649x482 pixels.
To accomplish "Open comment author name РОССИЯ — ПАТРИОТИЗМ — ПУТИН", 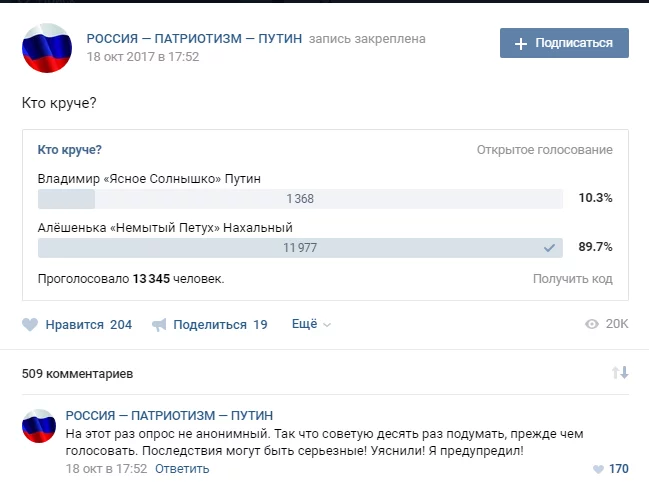I will click(x=169, y=415).
